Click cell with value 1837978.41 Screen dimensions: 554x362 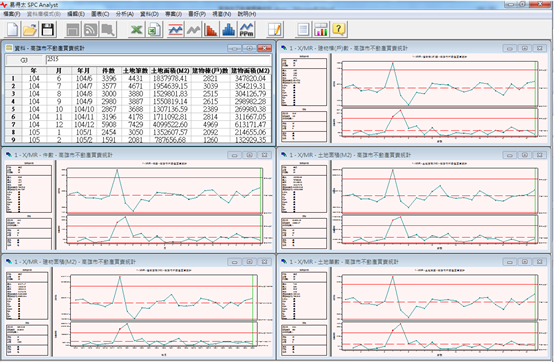pos(170,78)
